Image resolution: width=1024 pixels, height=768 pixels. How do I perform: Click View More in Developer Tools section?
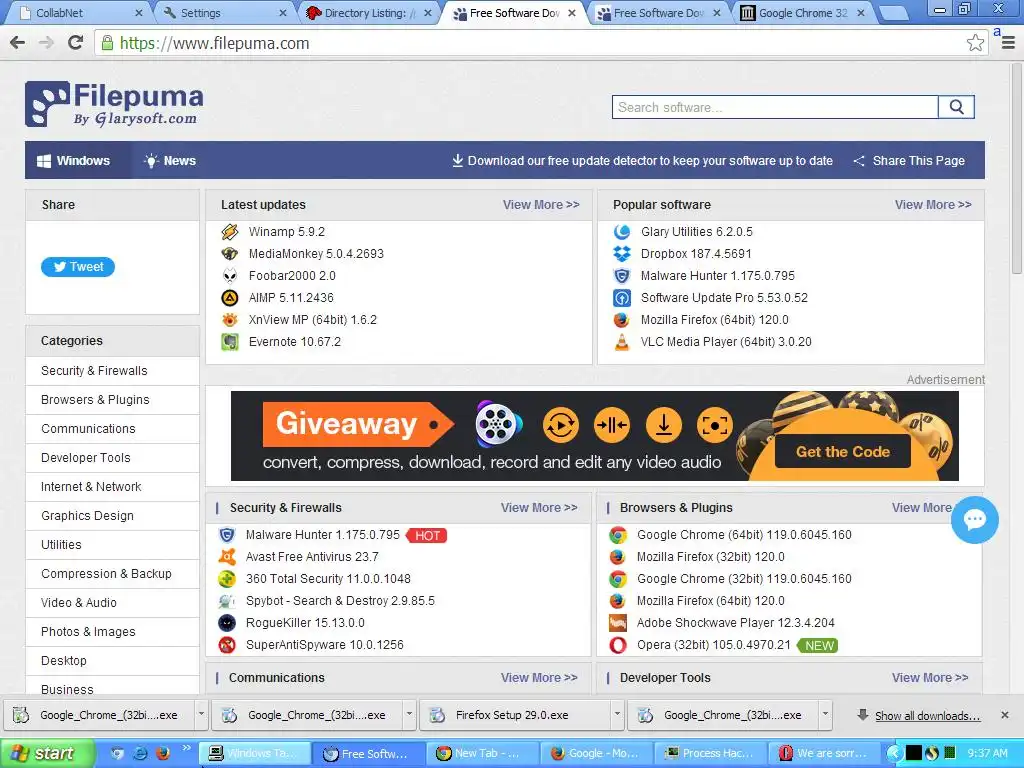click(930, 677)
